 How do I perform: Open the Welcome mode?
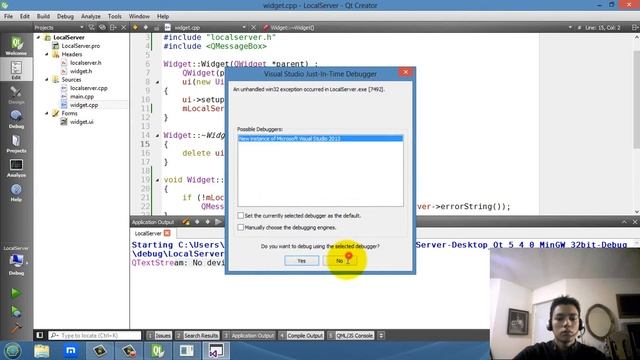coord(16,45)
